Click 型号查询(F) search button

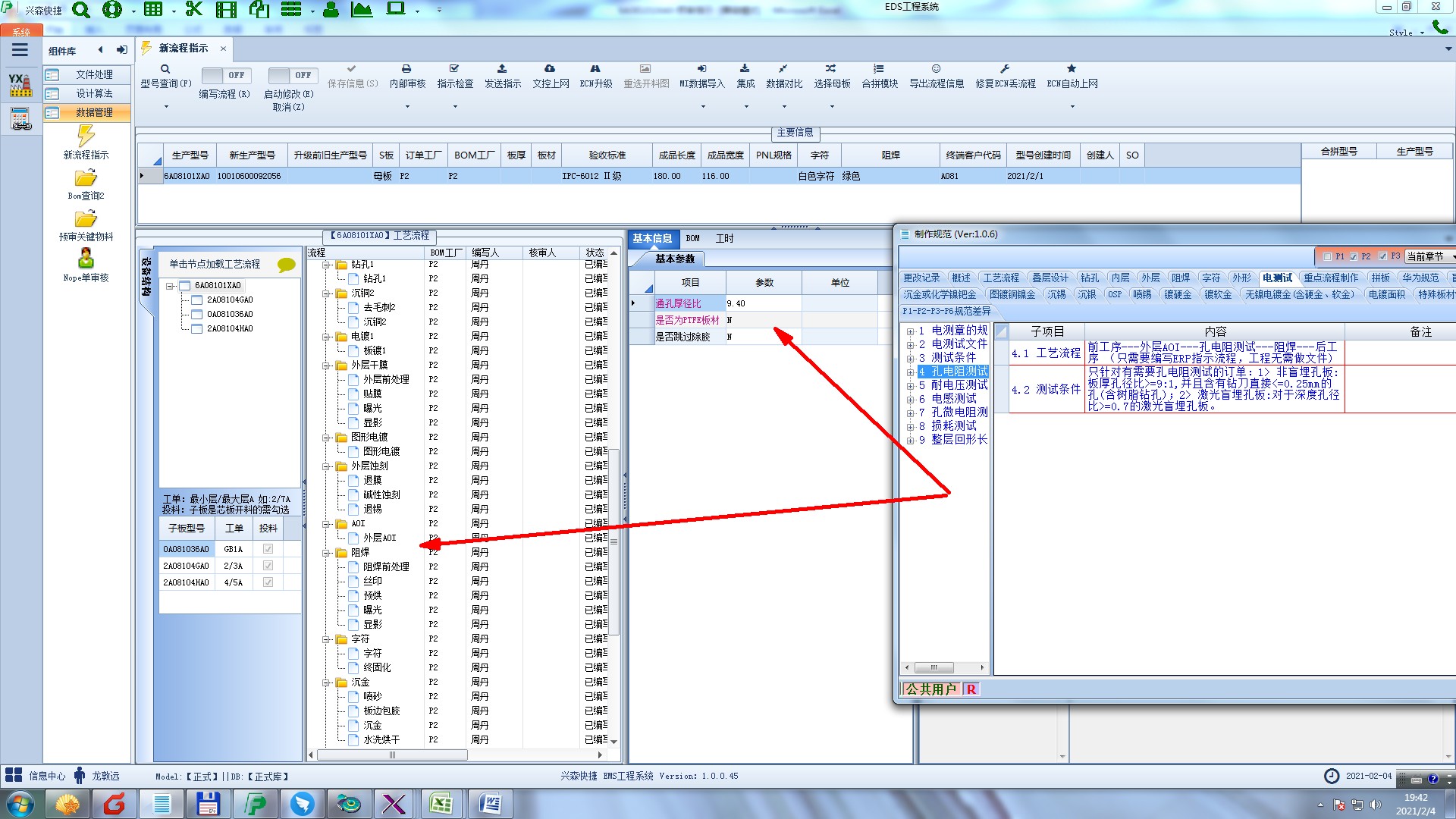165,77
